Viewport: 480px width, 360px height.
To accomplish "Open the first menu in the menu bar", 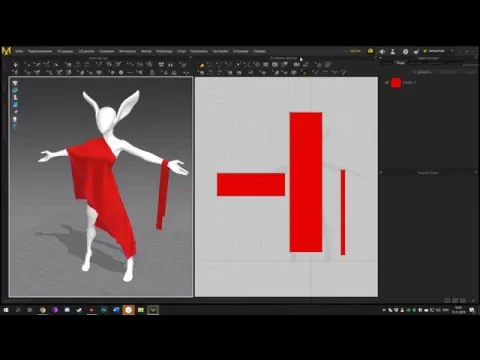I will coord(19,51).
